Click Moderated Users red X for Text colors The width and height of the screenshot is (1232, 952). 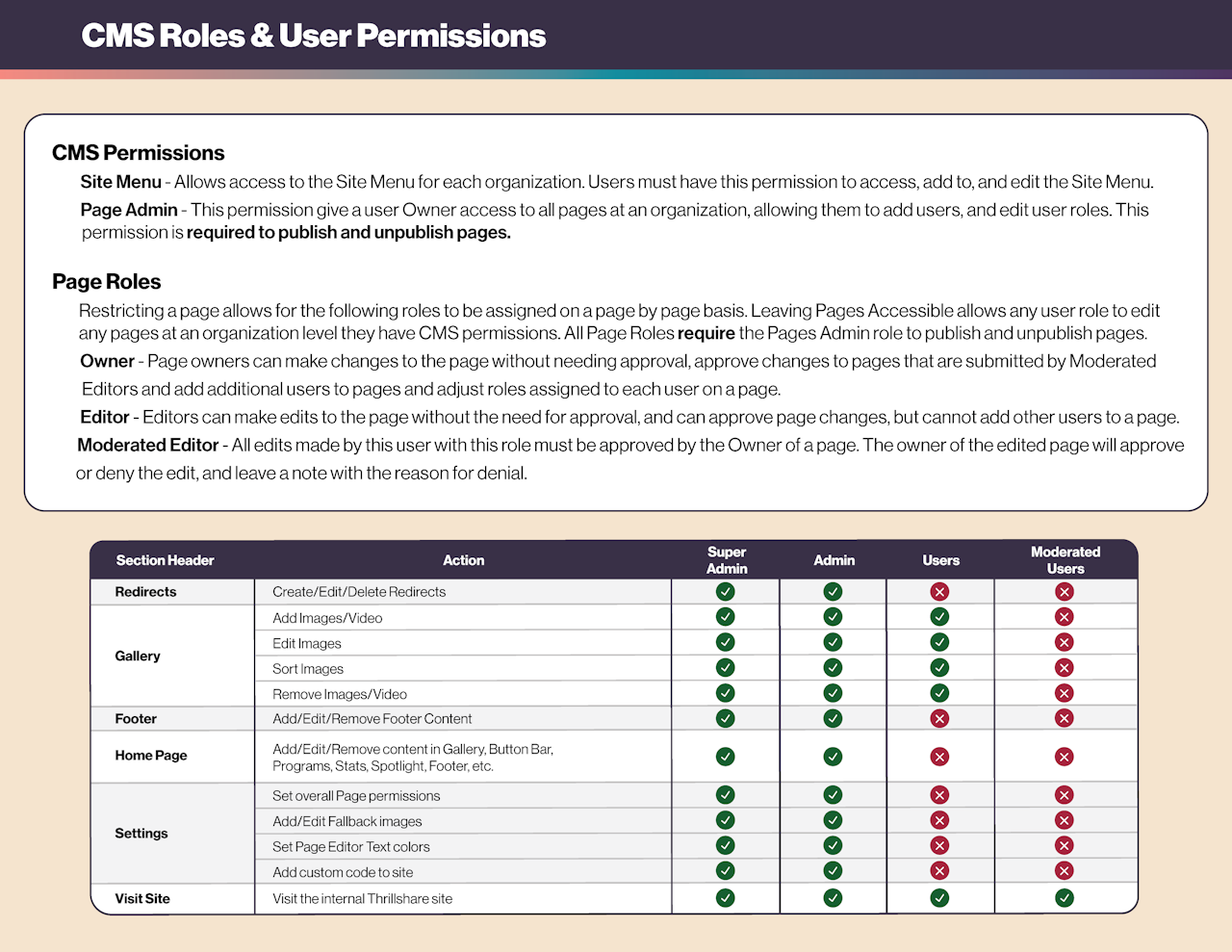pyautogui.click(x=1065, y=845)
